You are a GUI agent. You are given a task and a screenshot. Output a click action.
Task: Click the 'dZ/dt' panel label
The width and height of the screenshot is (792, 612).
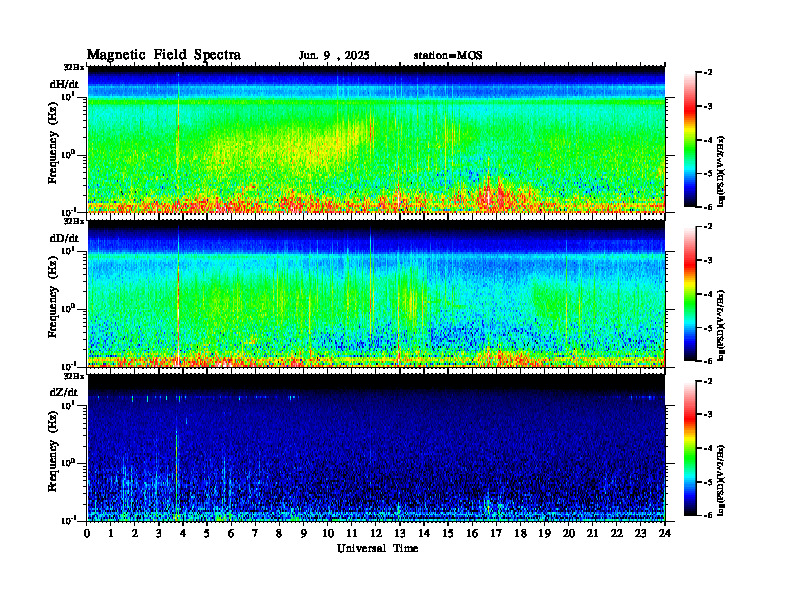coord(64,392)
